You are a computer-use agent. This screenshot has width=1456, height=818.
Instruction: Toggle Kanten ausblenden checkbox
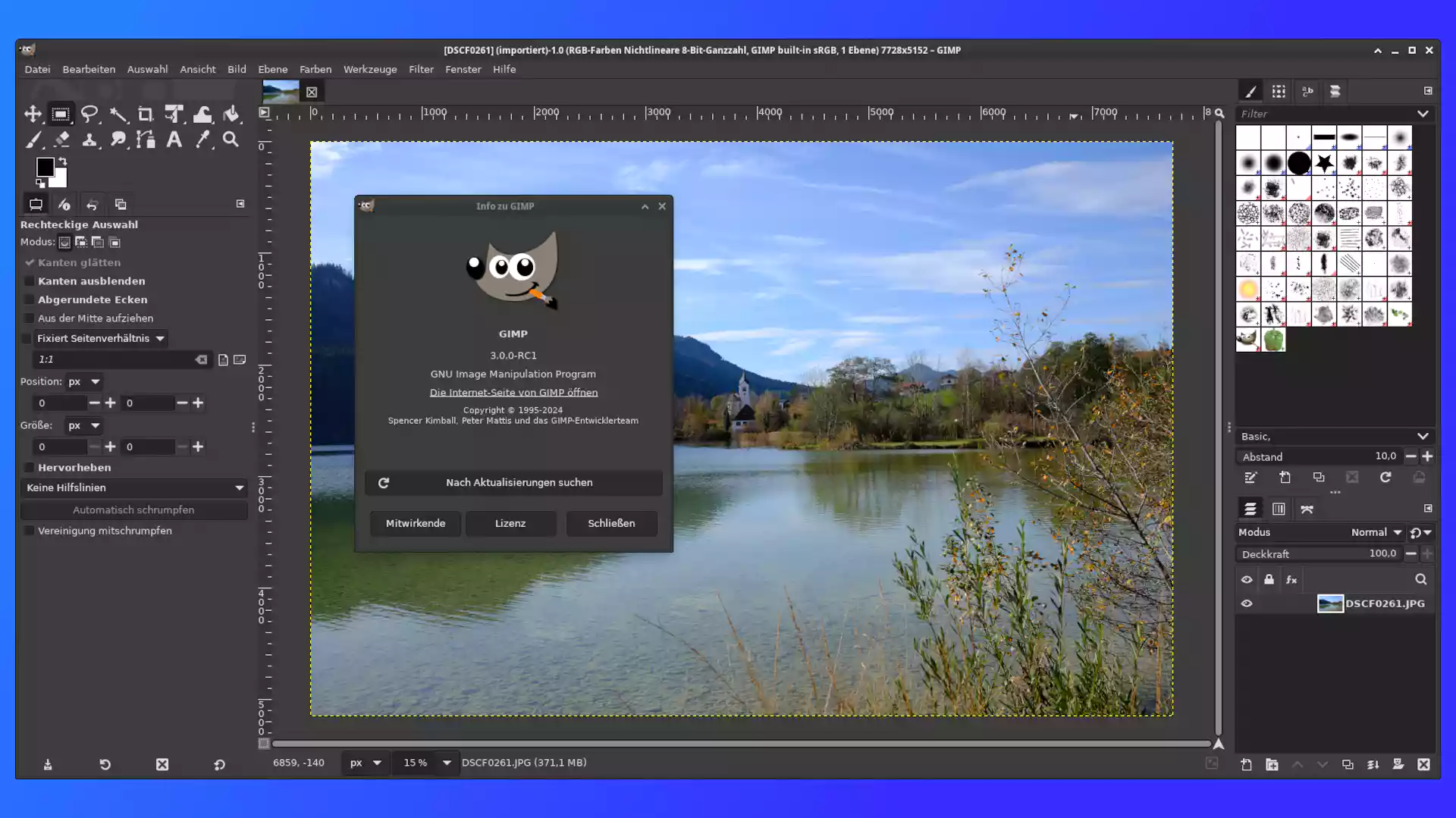[30, 281]
